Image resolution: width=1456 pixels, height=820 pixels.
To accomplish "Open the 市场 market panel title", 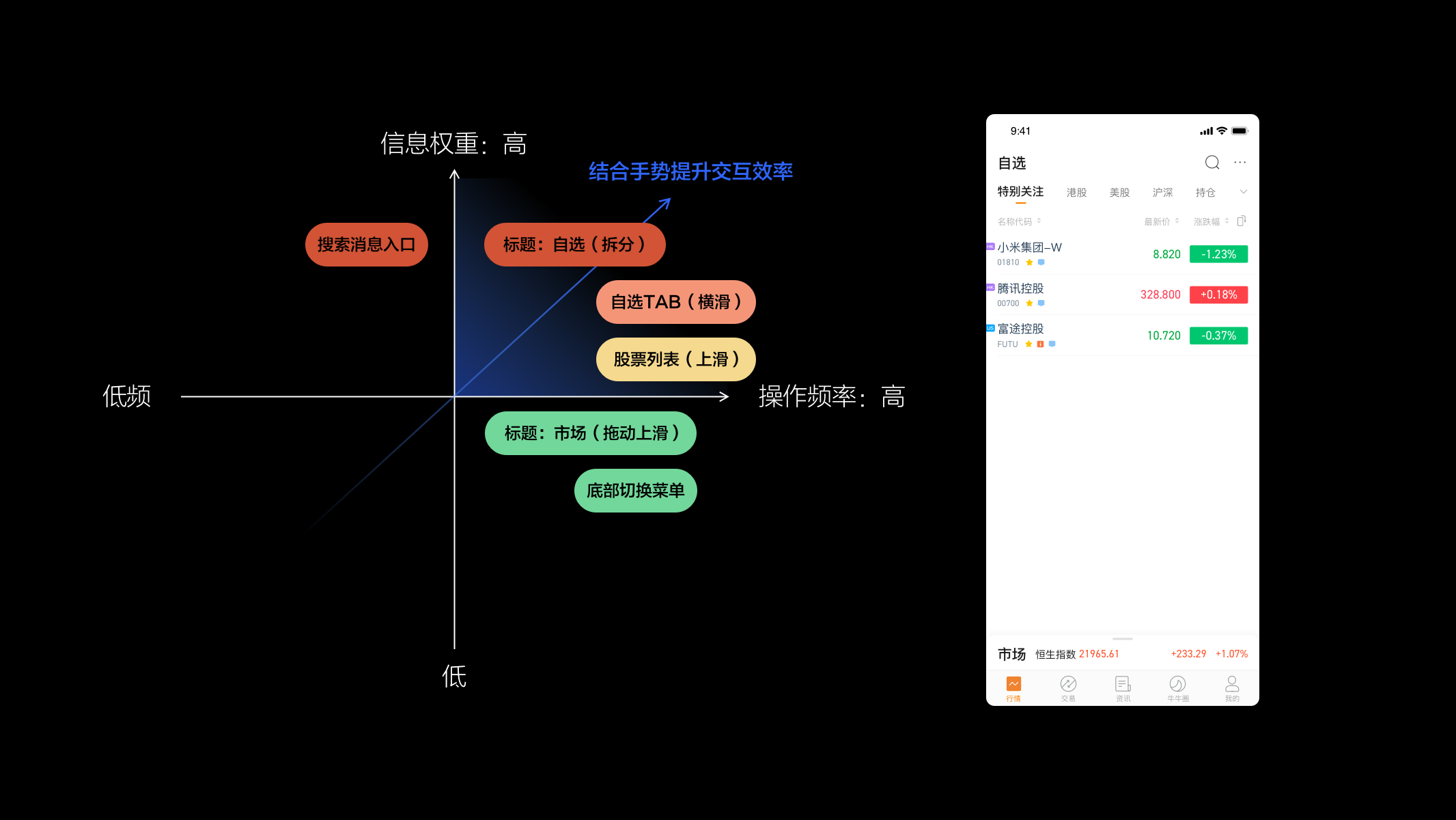I will [x=1011, y=654].
